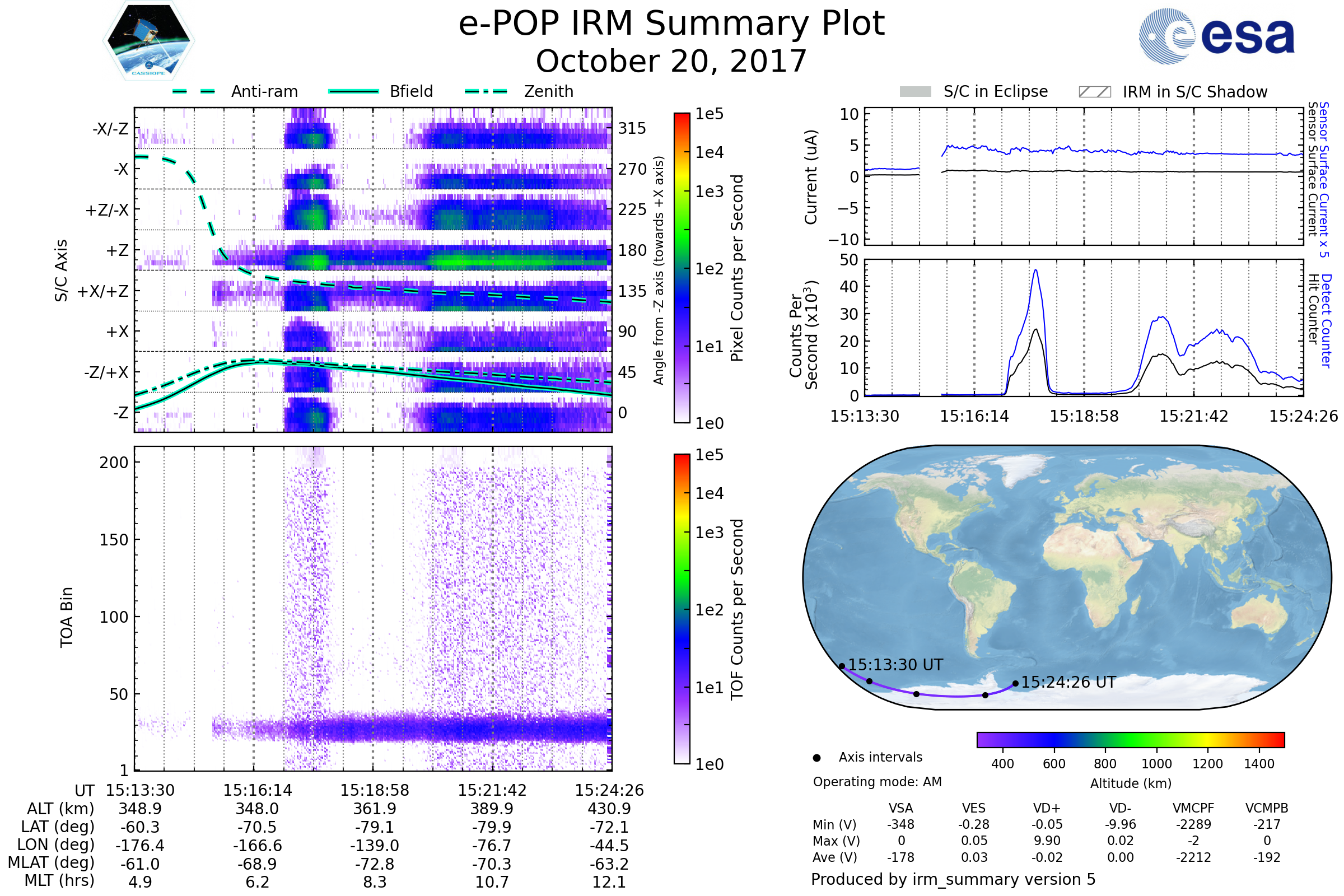Click the Bfield solid line legend marker

354,91
